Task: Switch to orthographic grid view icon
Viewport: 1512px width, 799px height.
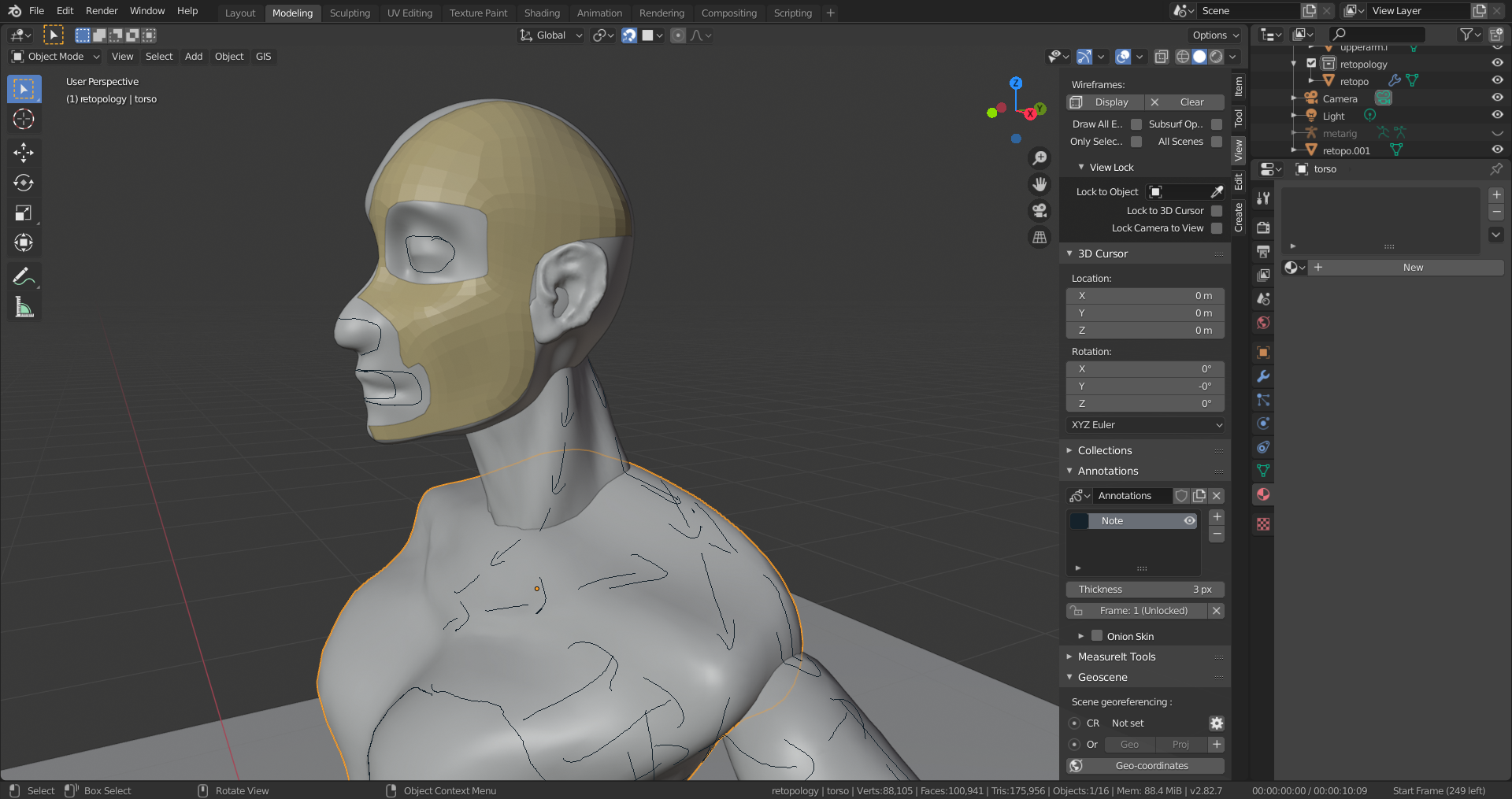Action: [1039, 237]
